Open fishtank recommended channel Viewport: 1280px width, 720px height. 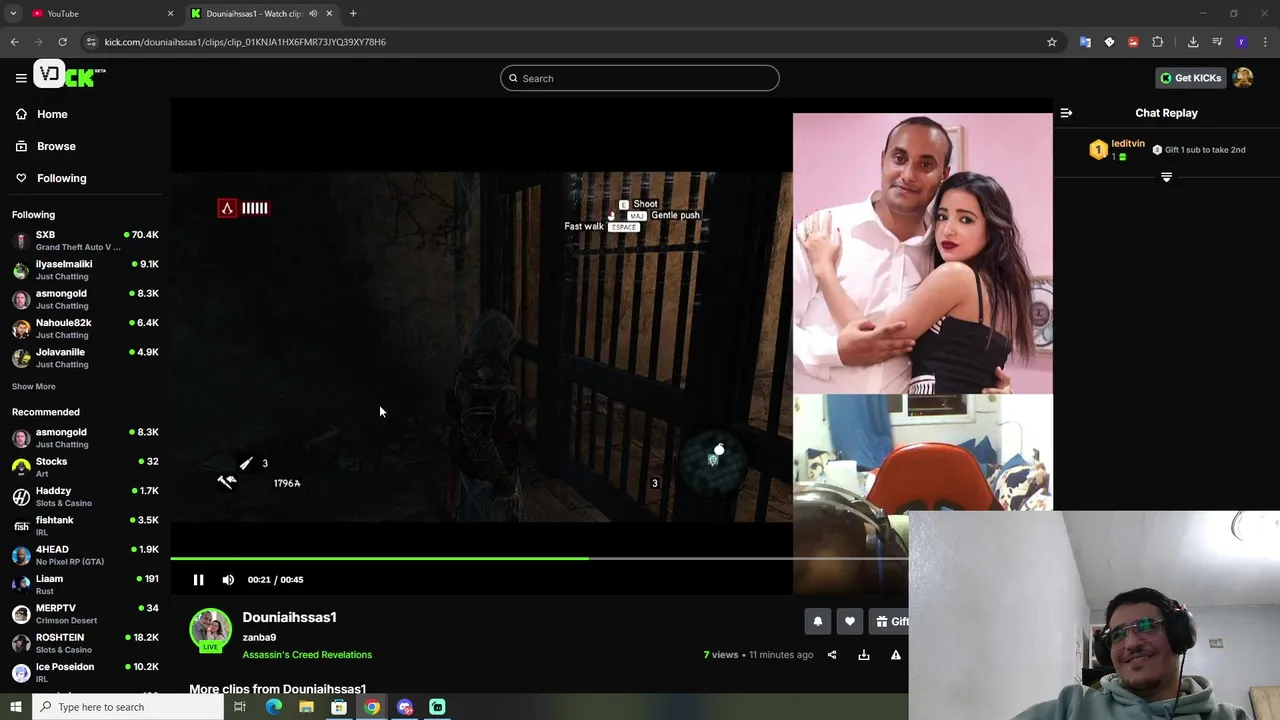85,526
